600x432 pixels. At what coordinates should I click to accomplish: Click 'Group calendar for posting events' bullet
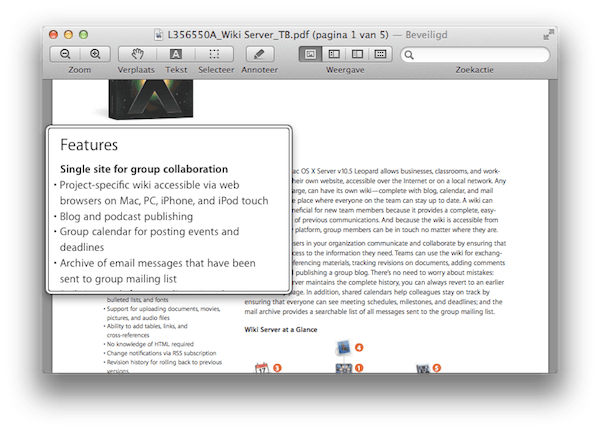click(x=149, y=239)
